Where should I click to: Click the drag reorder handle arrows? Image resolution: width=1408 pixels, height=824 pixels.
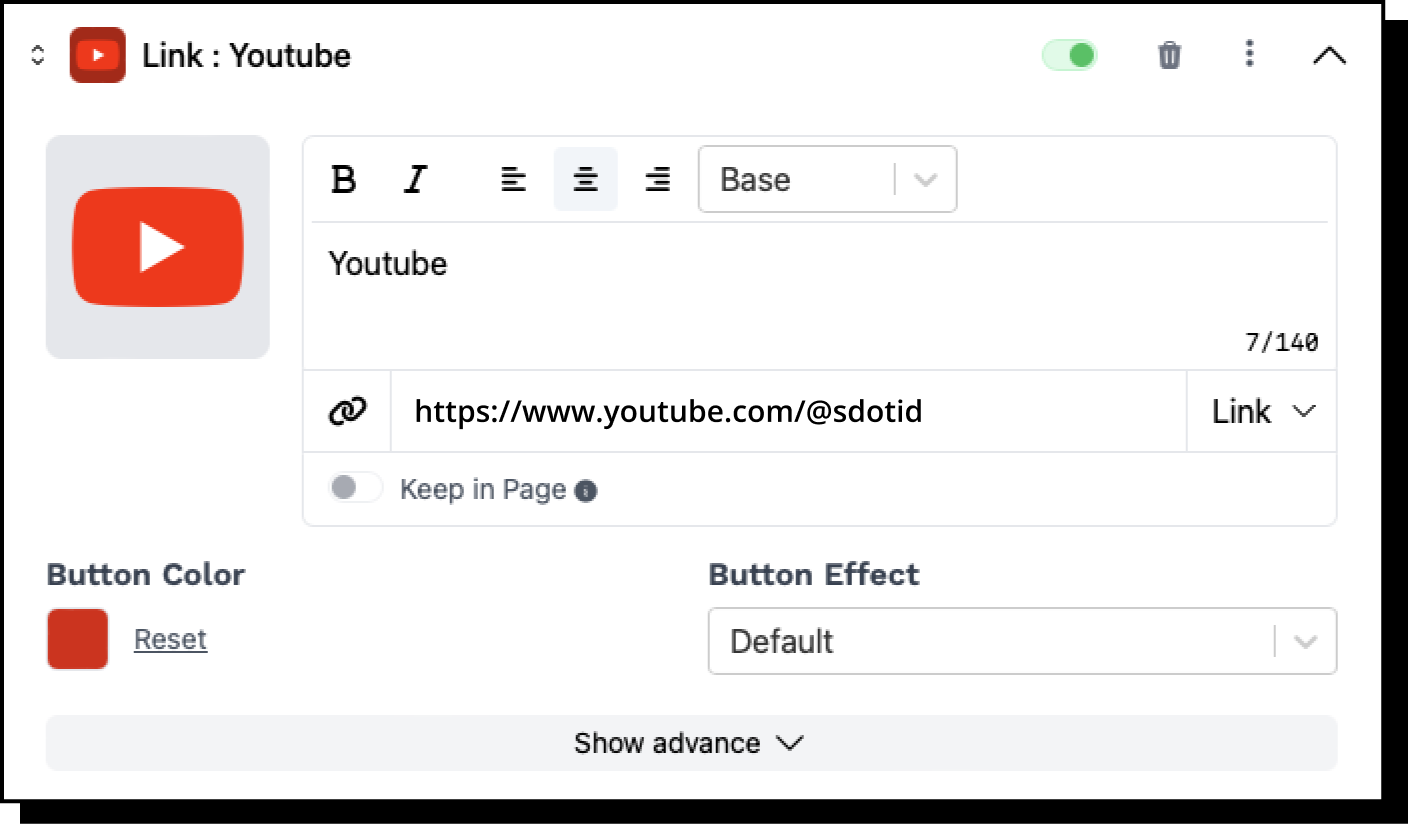coord(38,55)
